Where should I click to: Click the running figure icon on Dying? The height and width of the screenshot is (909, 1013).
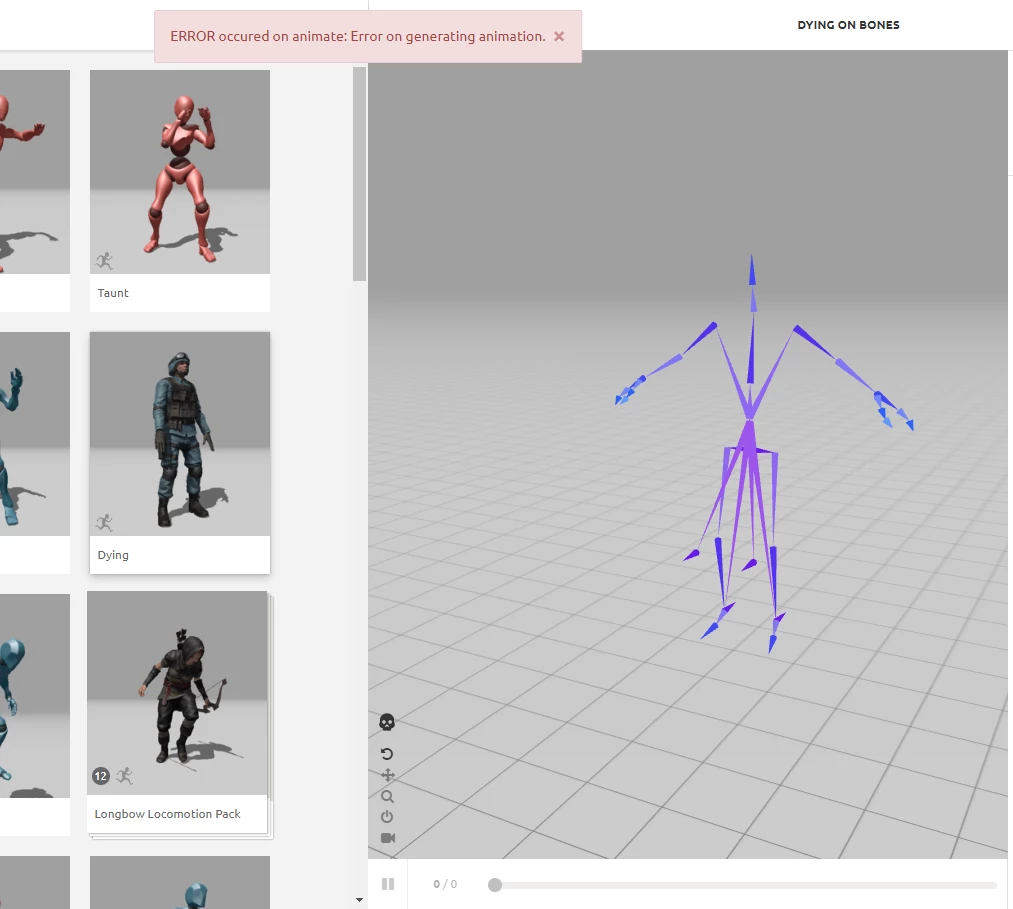tap(104, 523)
